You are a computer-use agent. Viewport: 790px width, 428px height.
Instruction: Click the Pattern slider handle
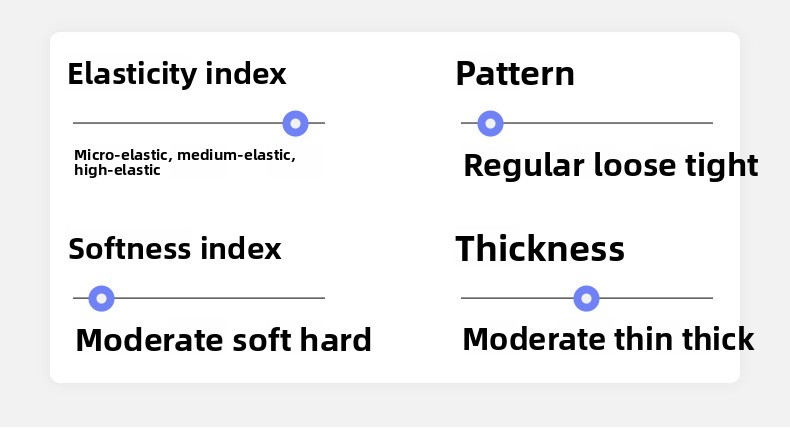(490, 123)
